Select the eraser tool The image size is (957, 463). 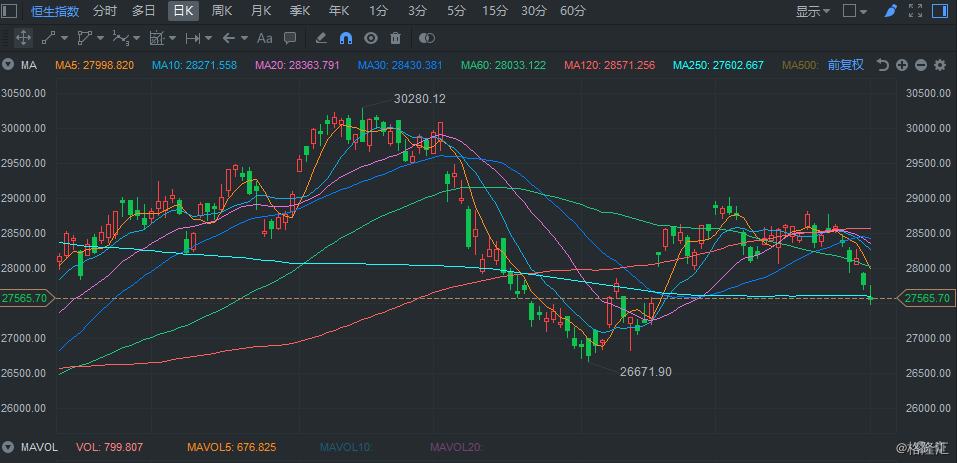(x=321, y=38)
